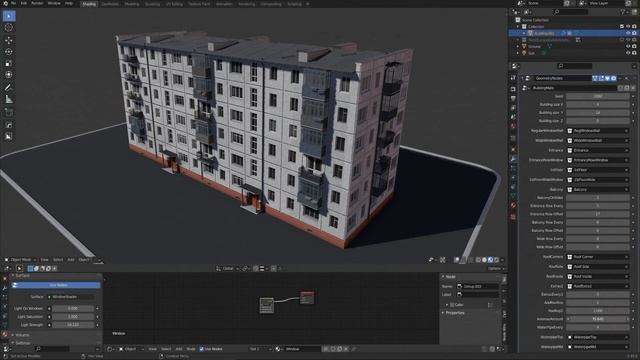The image size is (640, 360).
Task: Open the node editor Add menu
Action: click(179, 349)
